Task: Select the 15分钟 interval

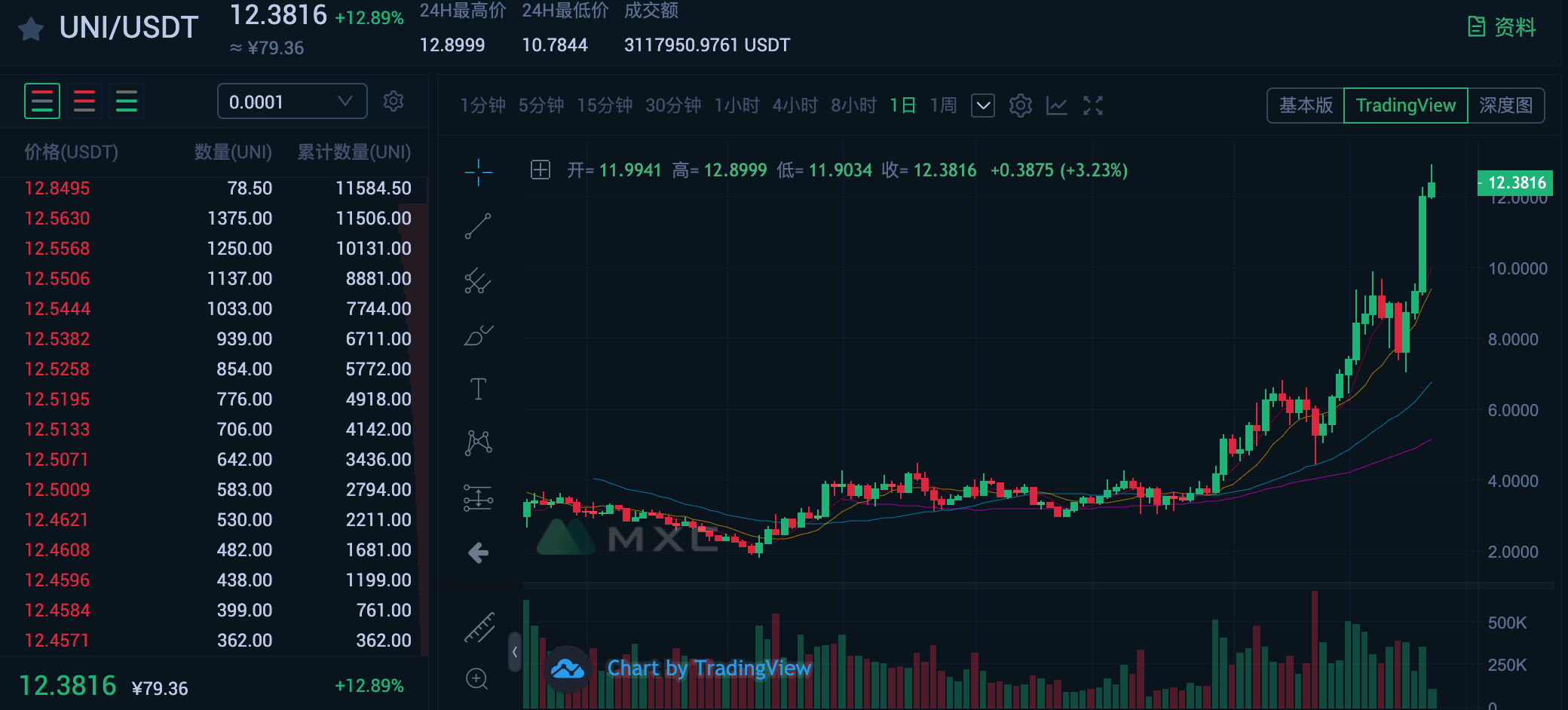Action: pyautogui.click(x=604, y=106)
